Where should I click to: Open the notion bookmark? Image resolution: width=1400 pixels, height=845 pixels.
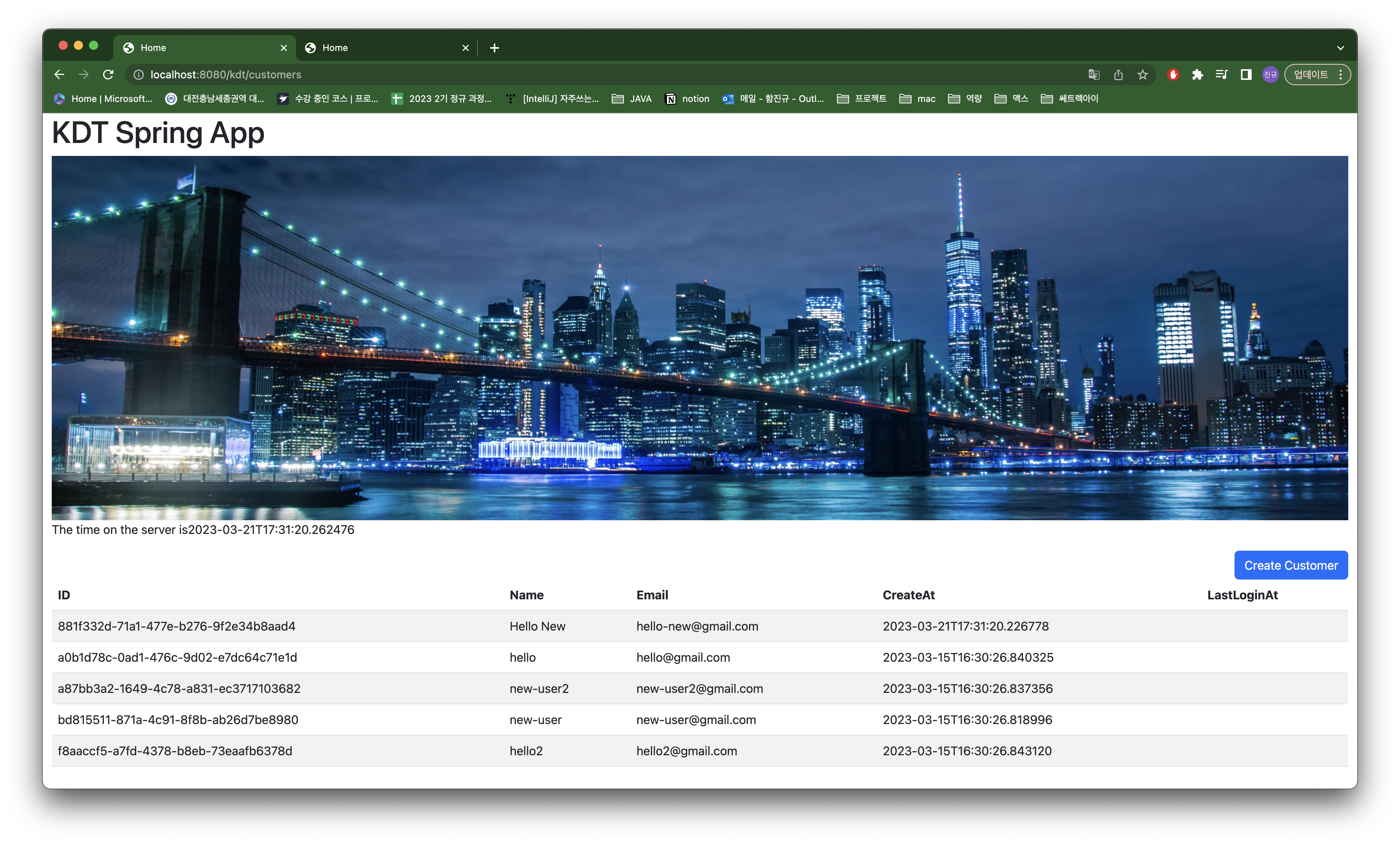[x=687, y=99]
